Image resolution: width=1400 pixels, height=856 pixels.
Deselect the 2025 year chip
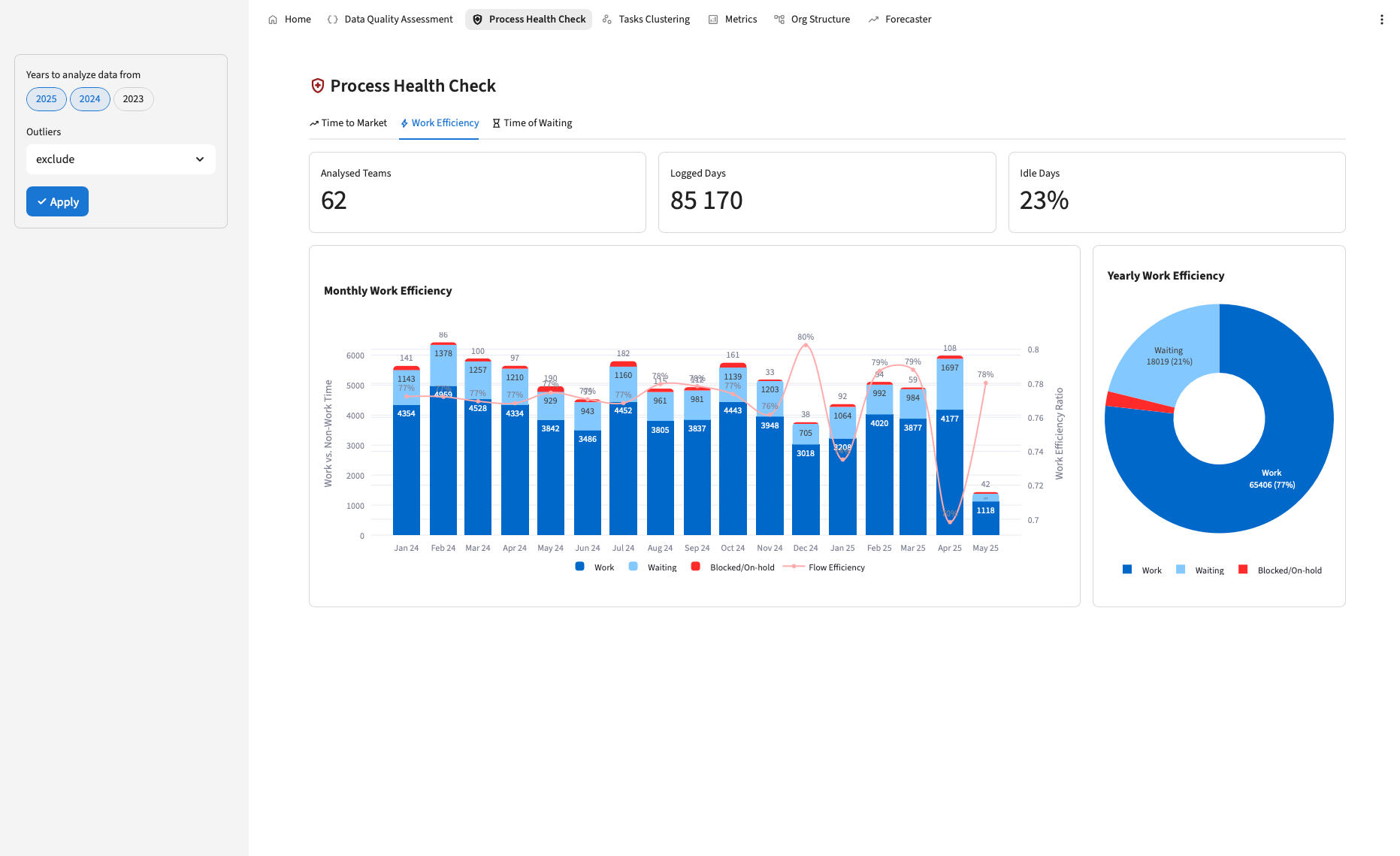click(x=47, y=99)
